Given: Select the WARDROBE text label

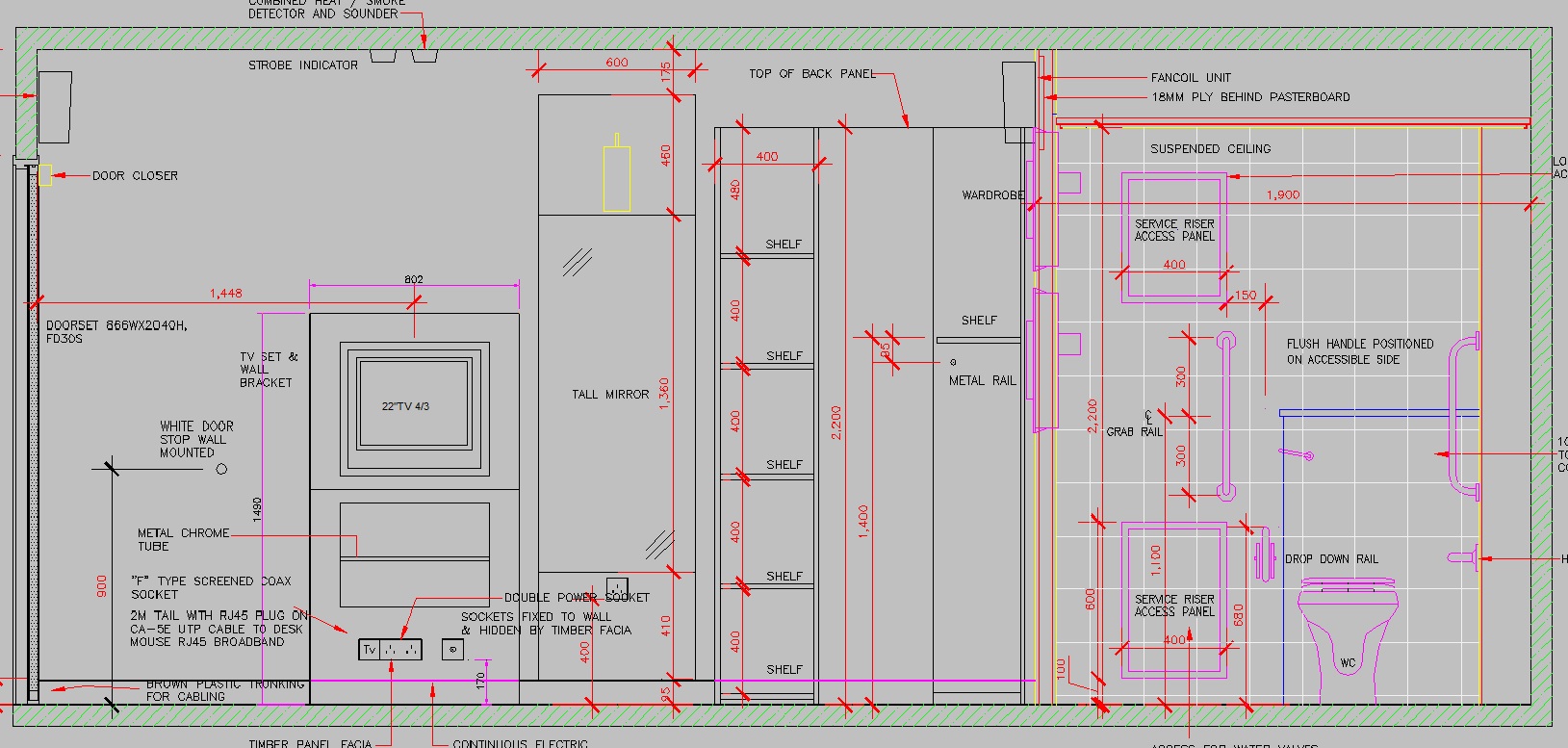Looking at the screenshot, I should [x=992, y=195].
